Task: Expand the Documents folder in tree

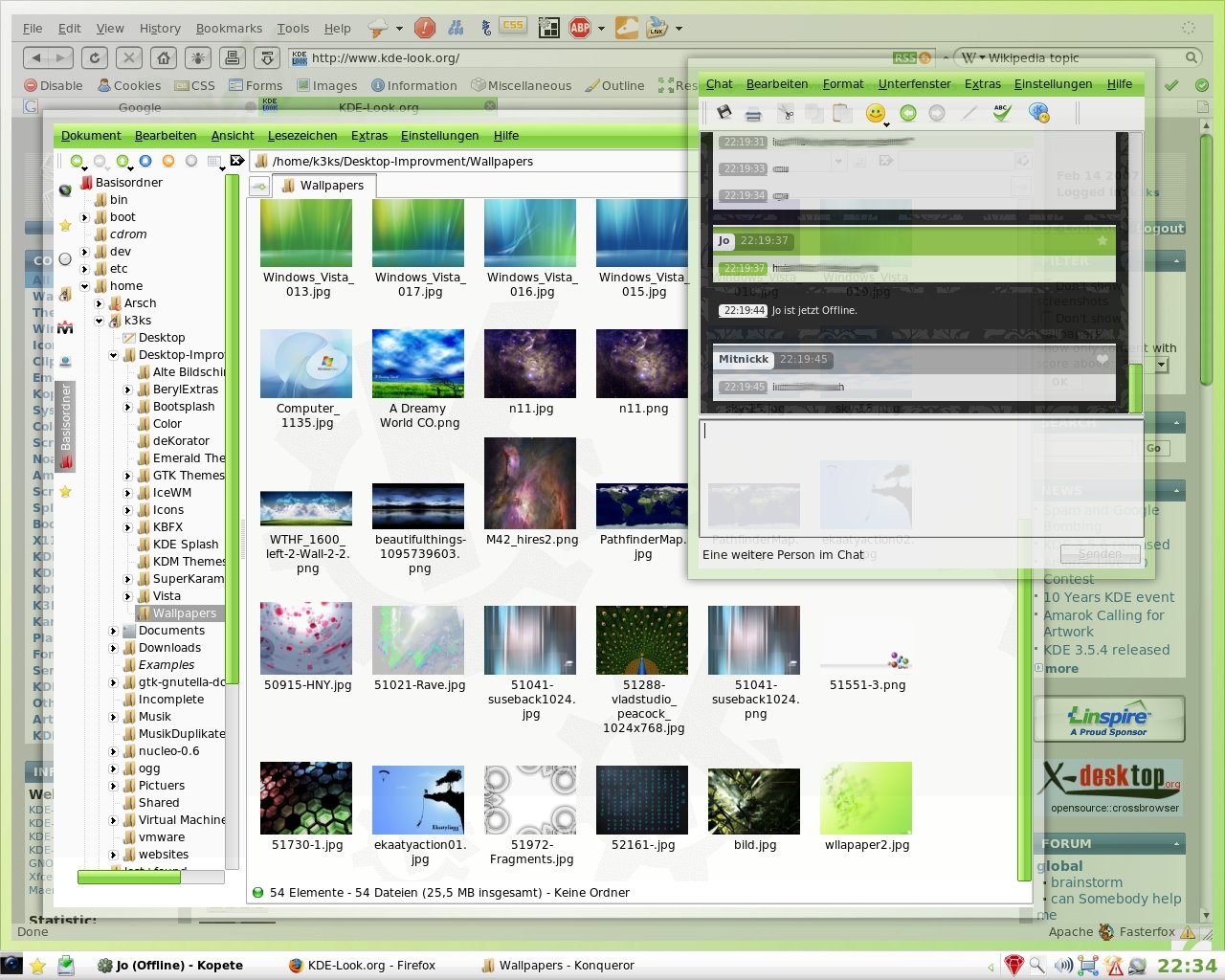Action: coord(113,631)
